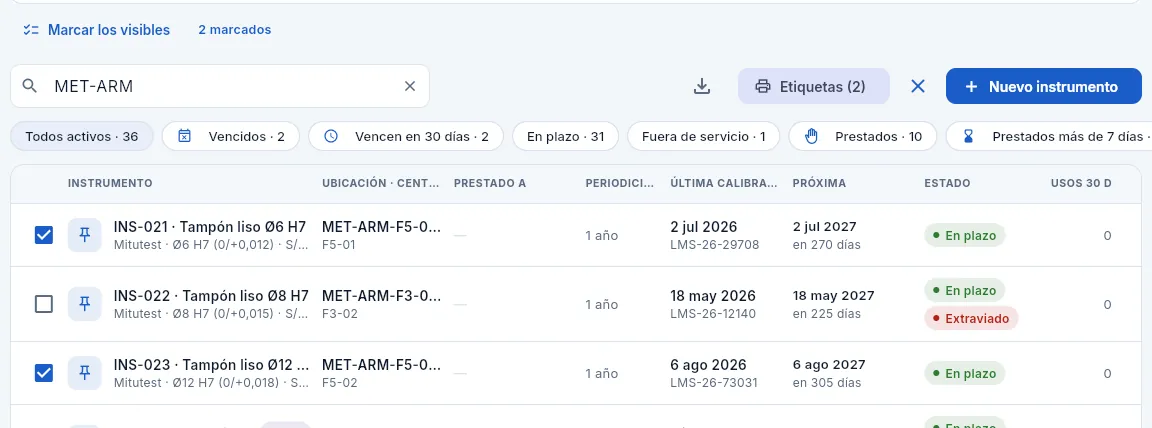
Task: Click certificate LMS-26-73031
Action: 714,382
